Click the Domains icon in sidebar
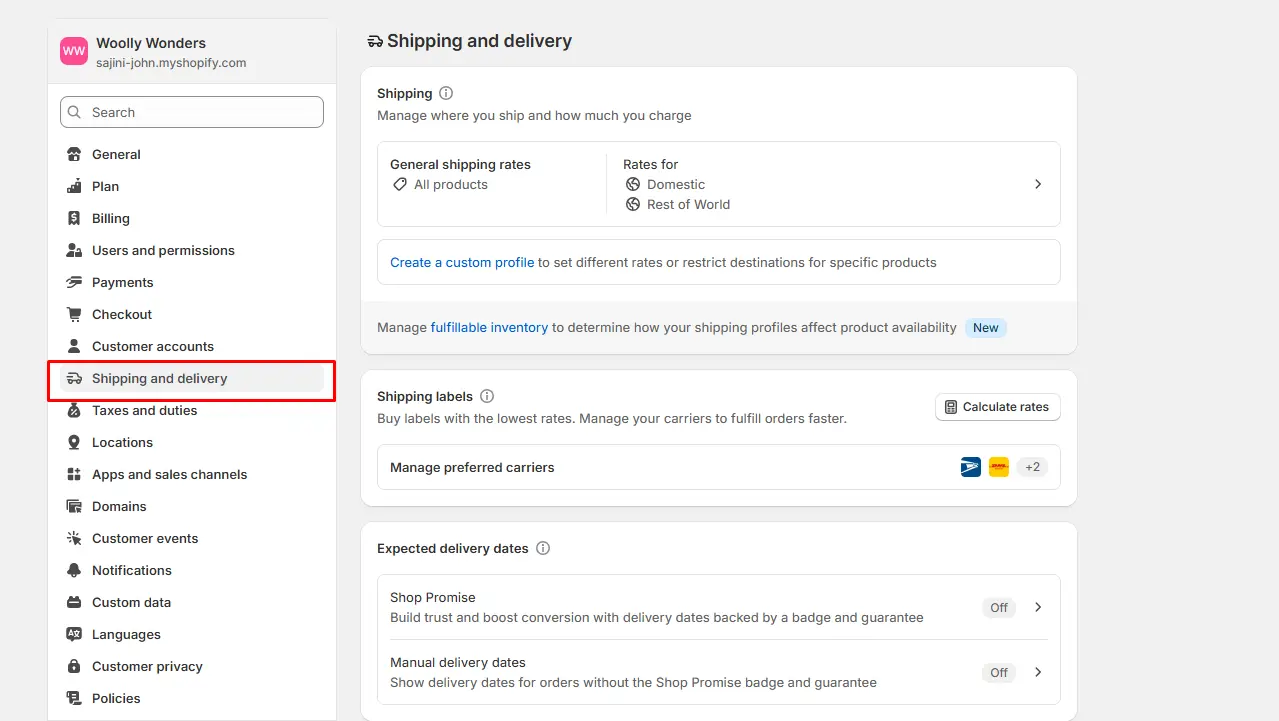The width and height of the screenshot is (1279, 721). (x=74, y=506)
